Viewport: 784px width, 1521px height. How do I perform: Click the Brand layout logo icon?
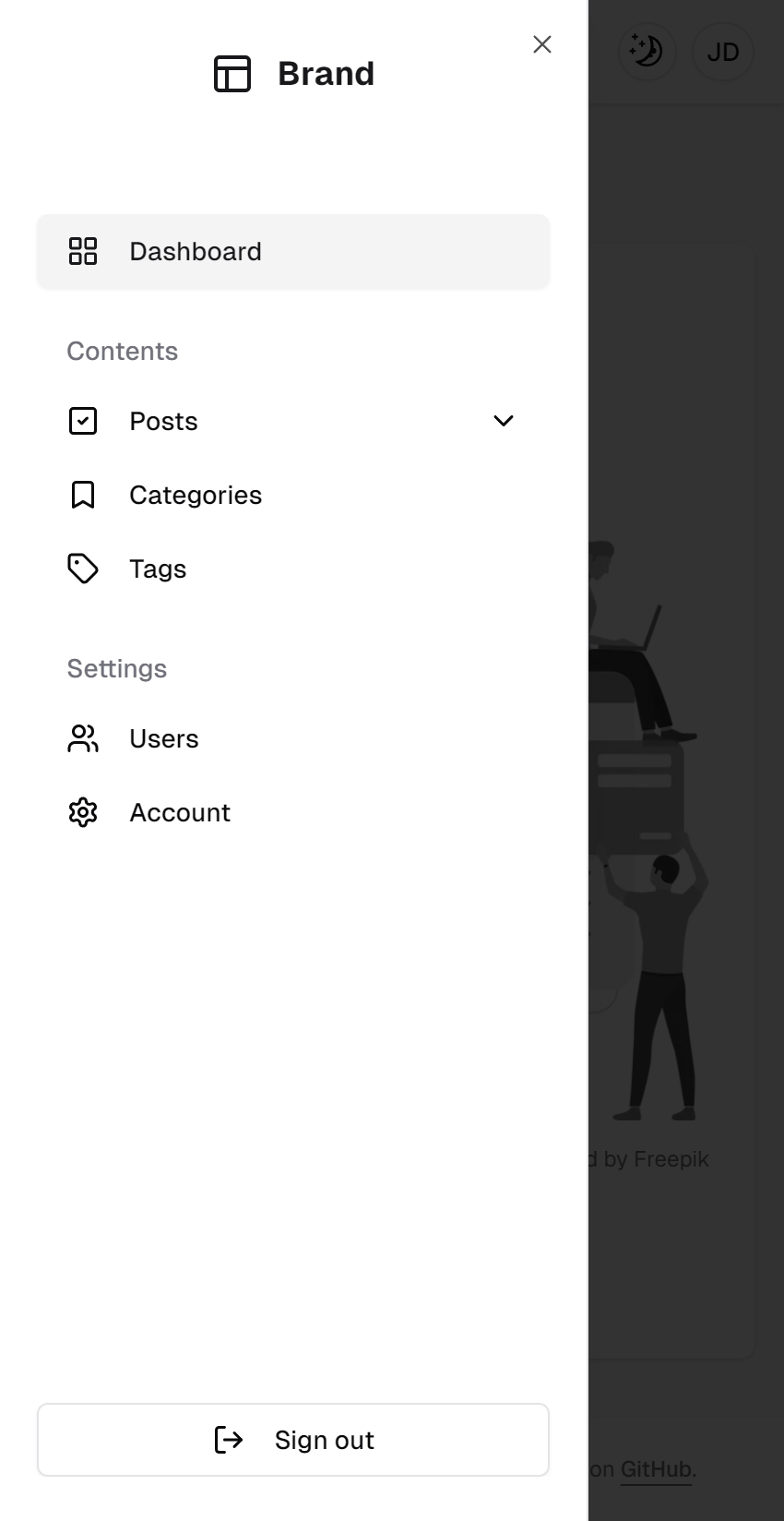[x=232, y=74]
